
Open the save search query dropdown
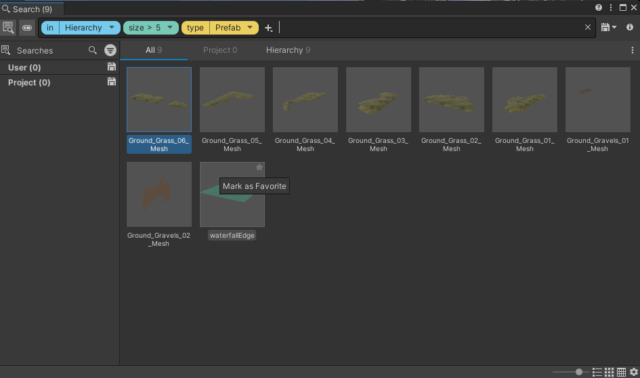[608, 27]
